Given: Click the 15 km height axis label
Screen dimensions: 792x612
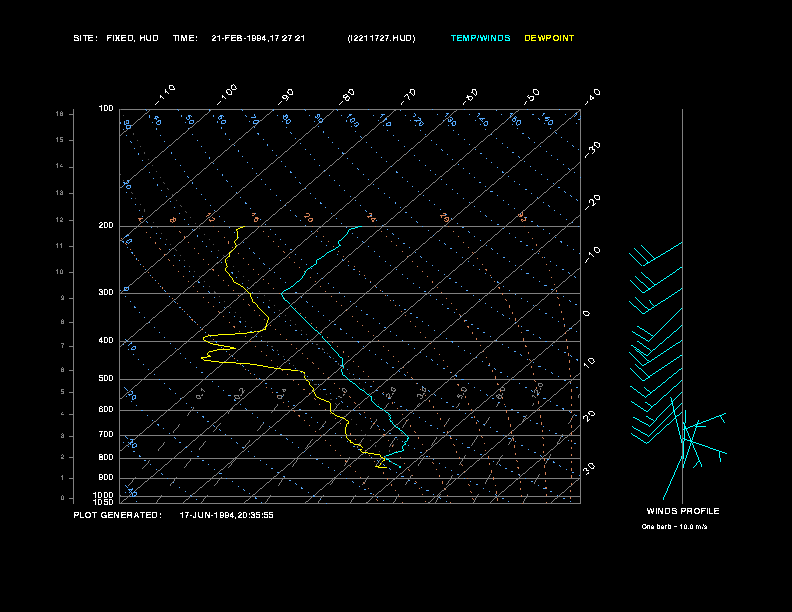Looking at the screenshot, I should pos(60,140).
